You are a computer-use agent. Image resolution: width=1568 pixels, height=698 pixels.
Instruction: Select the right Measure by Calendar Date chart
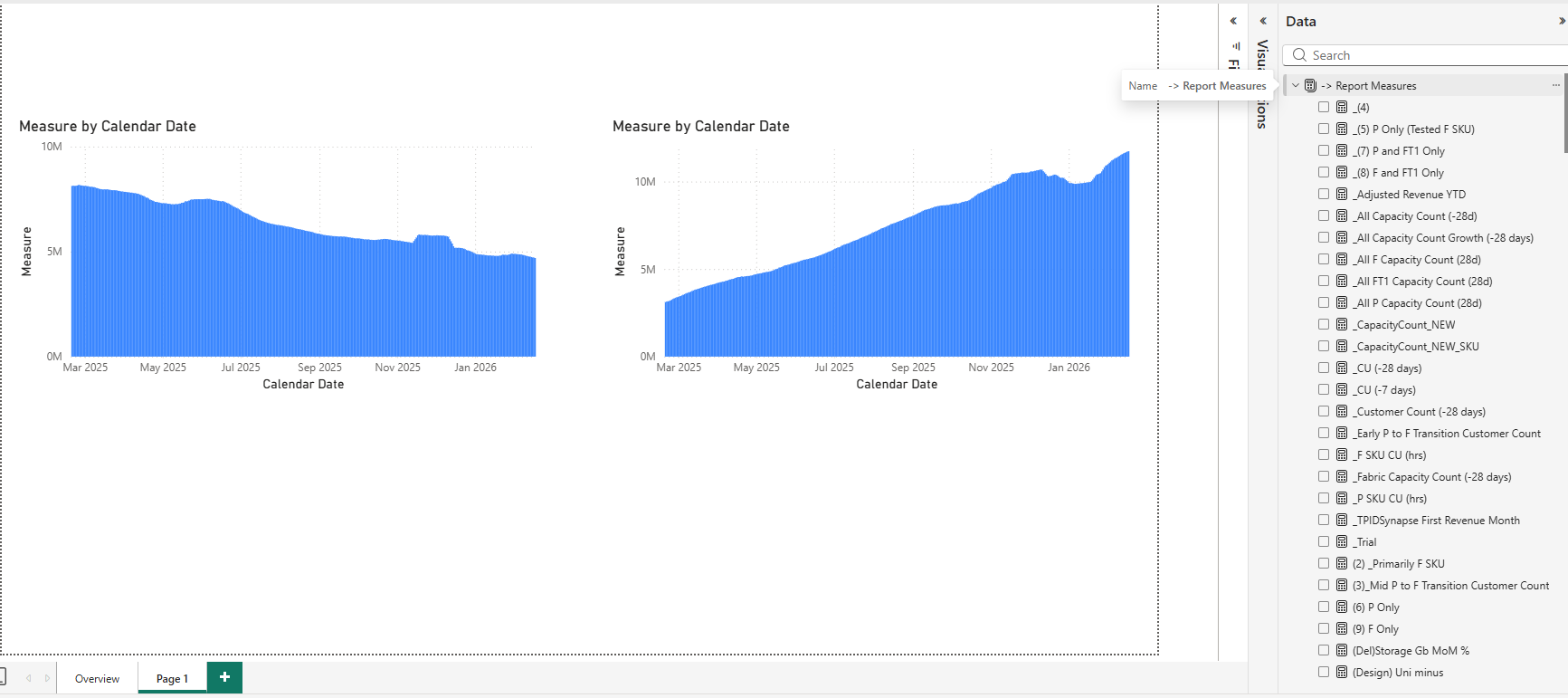896,263
